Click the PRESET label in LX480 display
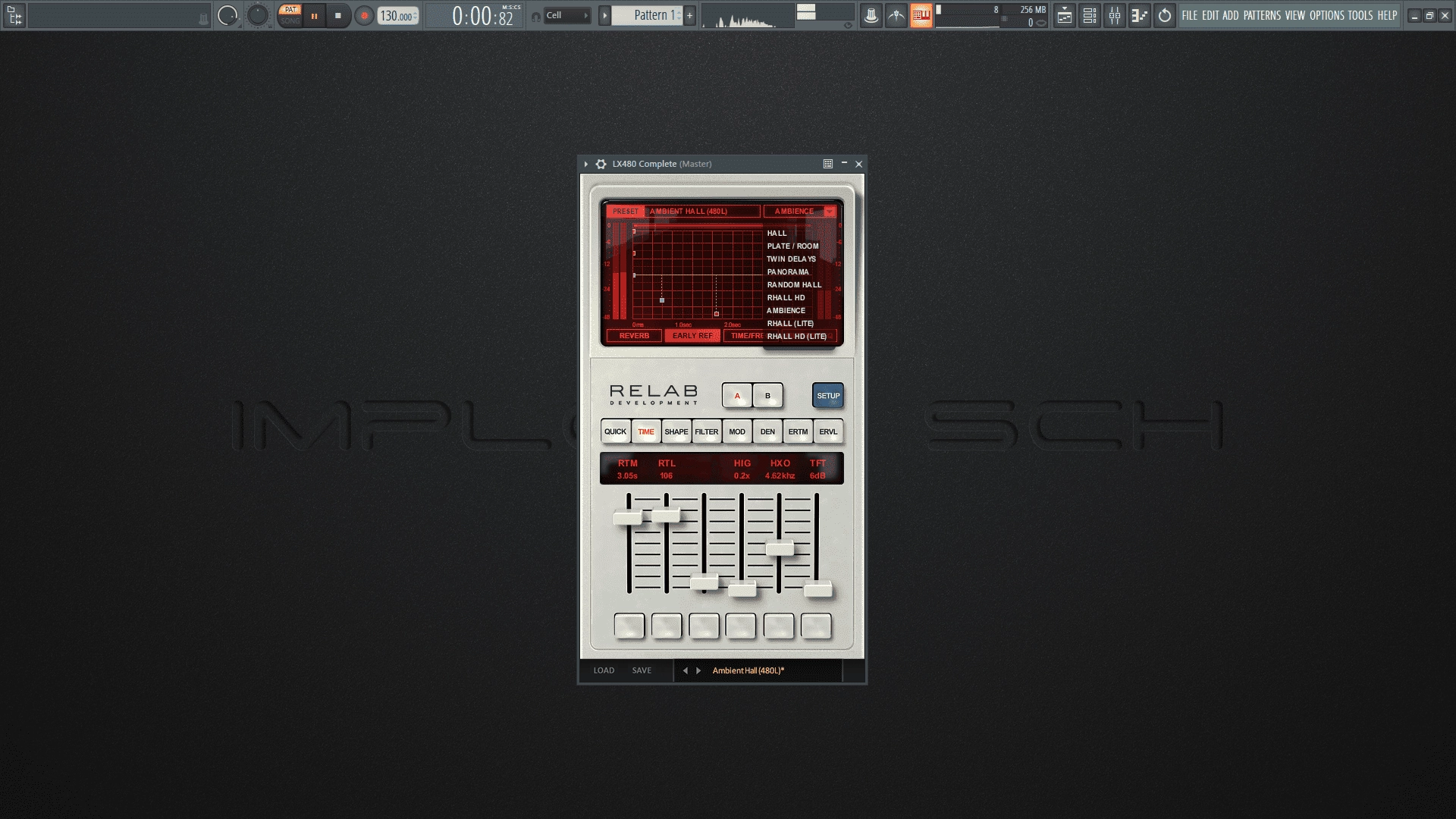Image resolution: width=1456 pixels, height=819 pixels. (x=626, y=212)
